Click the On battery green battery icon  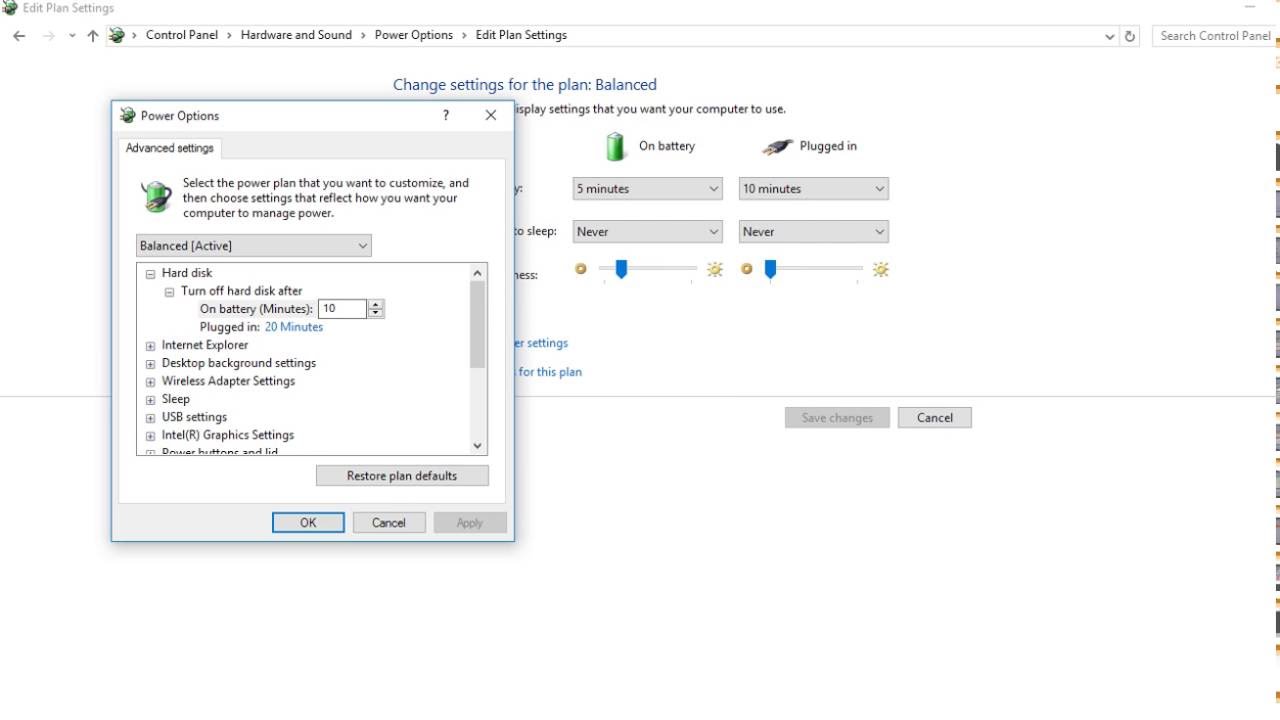(615, 146)
